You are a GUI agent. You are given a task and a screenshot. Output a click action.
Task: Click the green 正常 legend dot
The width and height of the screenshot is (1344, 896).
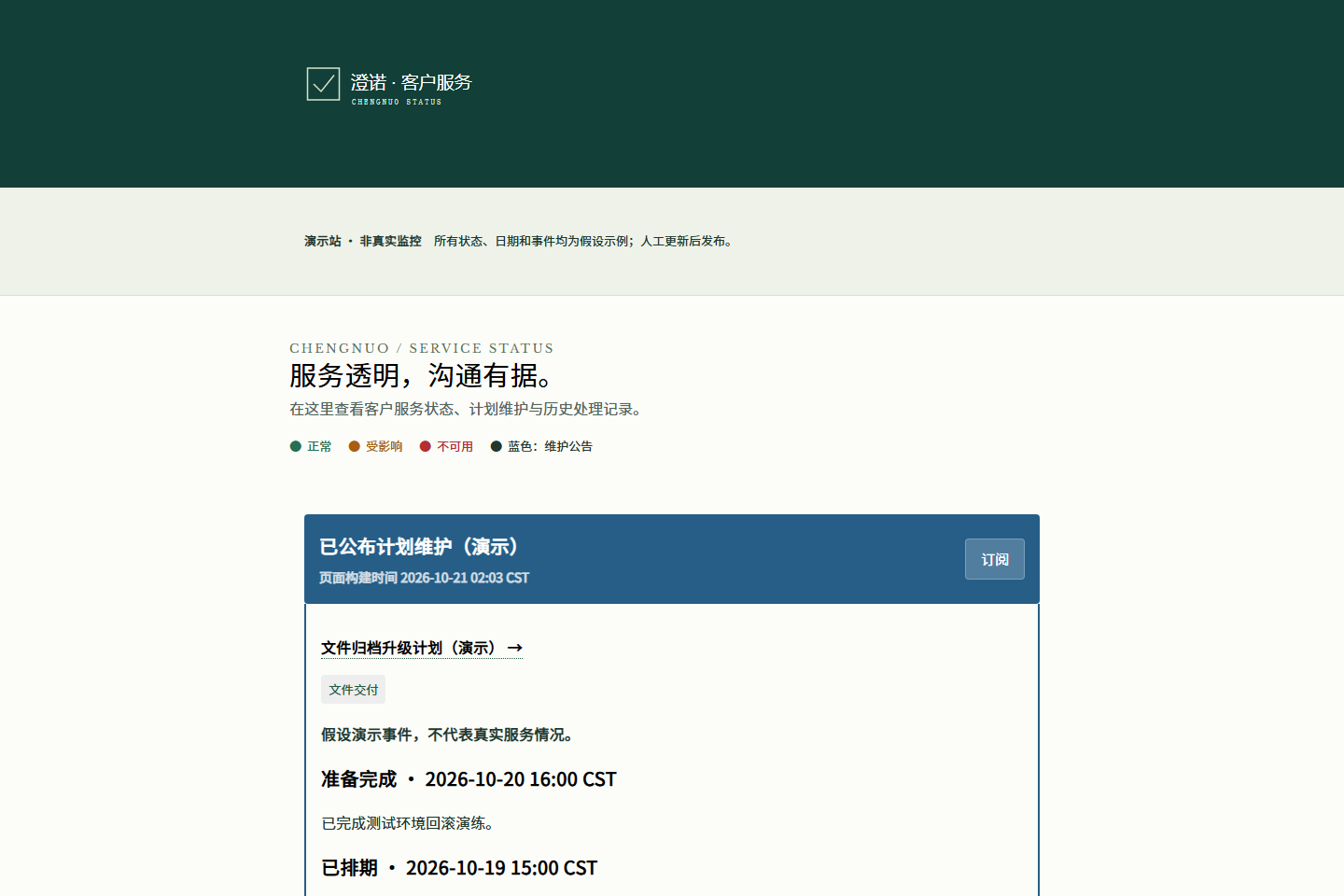point(296,446)
